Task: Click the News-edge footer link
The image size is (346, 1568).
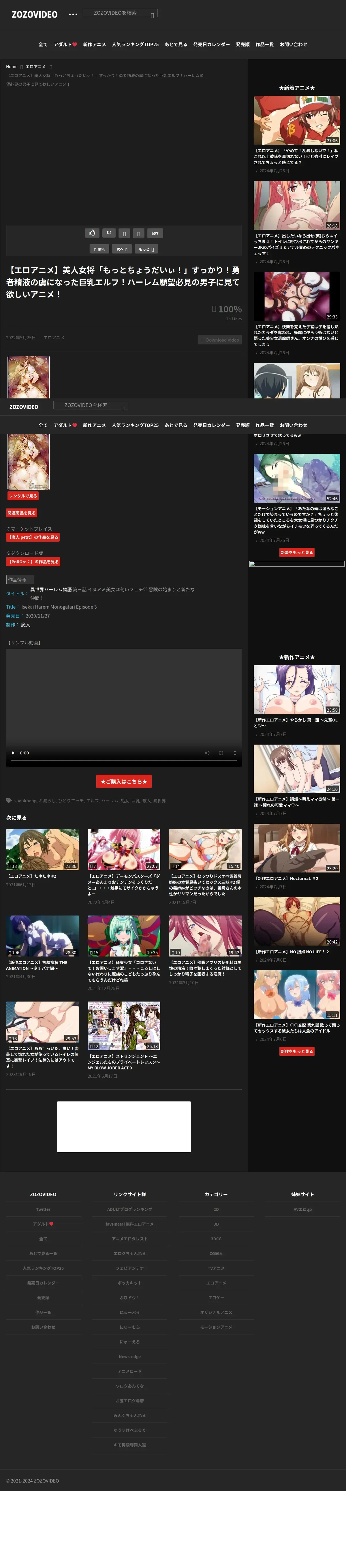Action: pyautogui.click(x=129, y=1357)
